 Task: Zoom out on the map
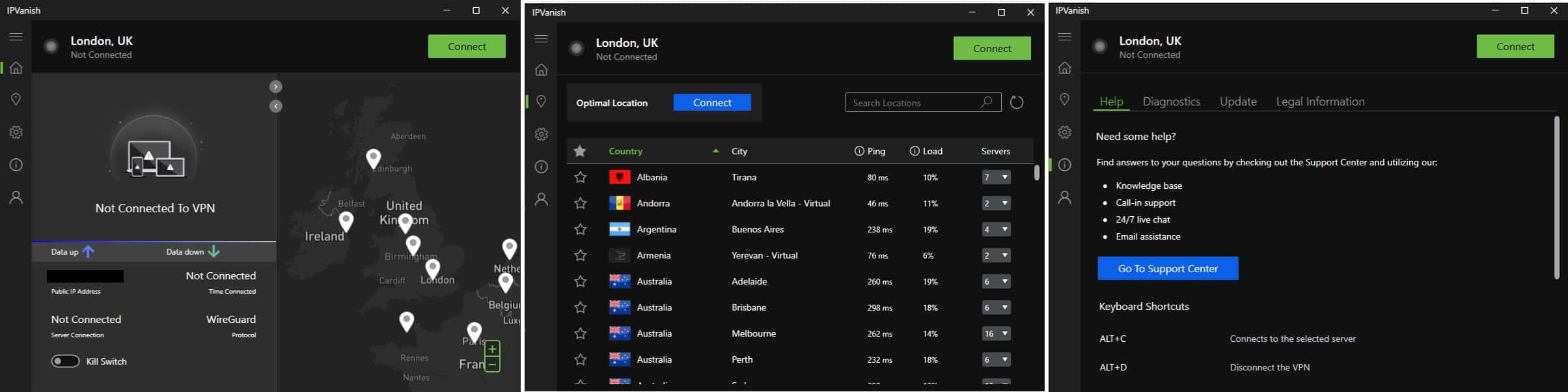pyautogui.click(x=493, y=364)
